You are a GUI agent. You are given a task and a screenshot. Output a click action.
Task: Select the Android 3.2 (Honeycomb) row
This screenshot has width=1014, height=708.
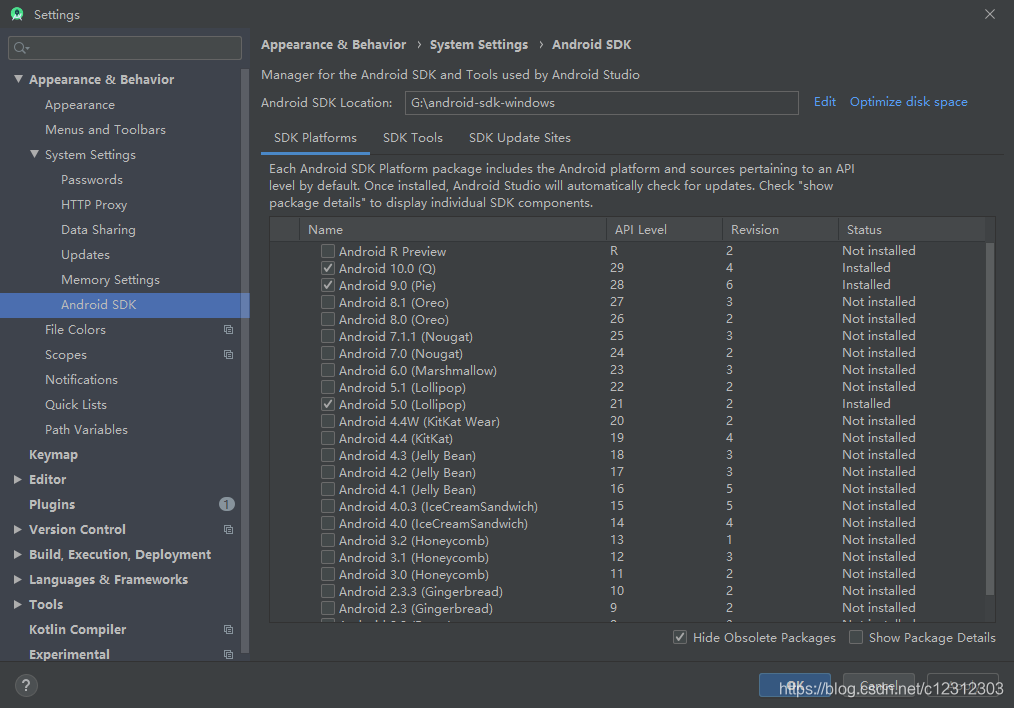627,540
